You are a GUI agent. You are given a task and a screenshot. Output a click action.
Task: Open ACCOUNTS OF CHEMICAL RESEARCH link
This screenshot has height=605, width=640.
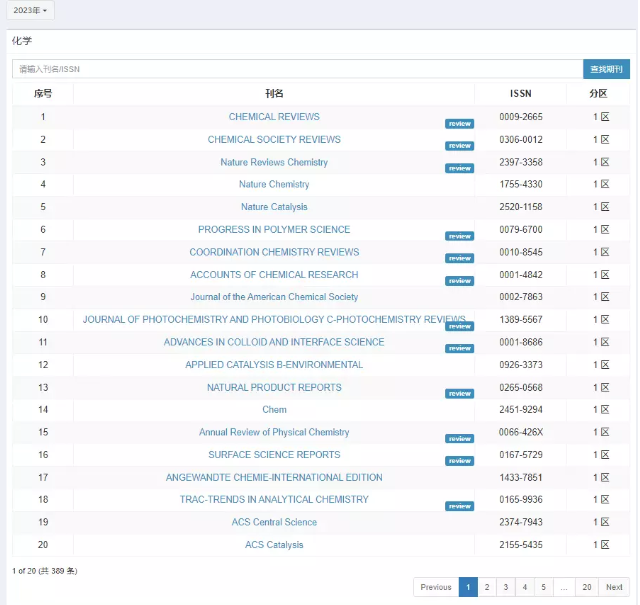(274, 274)
